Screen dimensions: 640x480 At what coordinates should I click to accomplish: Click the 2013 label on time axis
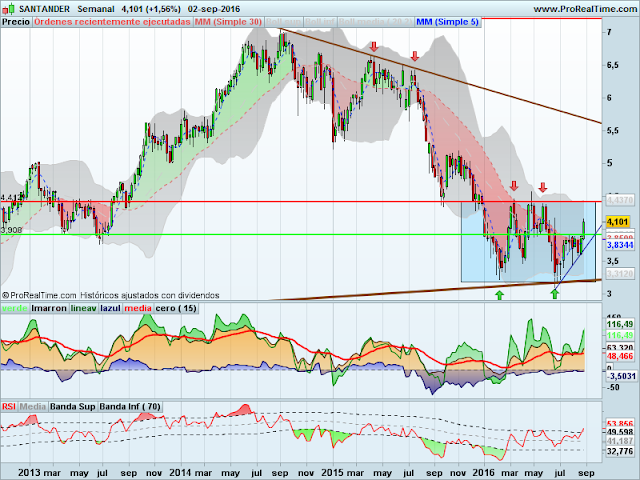click(x=29, y=473)
